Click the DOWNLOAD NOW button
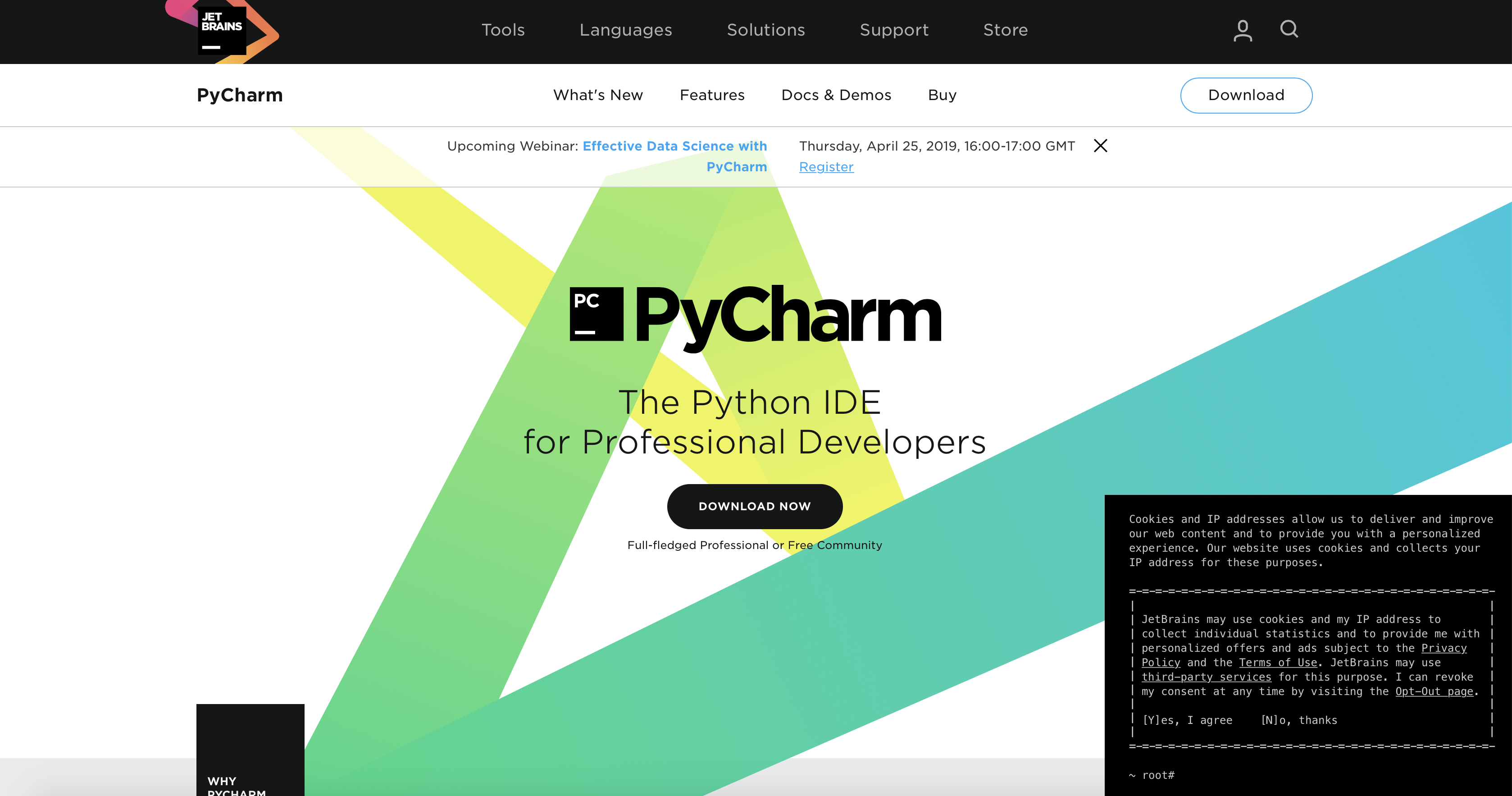Image resolution: width=1512 pixels, height=796 pixels. pos(755,506)
